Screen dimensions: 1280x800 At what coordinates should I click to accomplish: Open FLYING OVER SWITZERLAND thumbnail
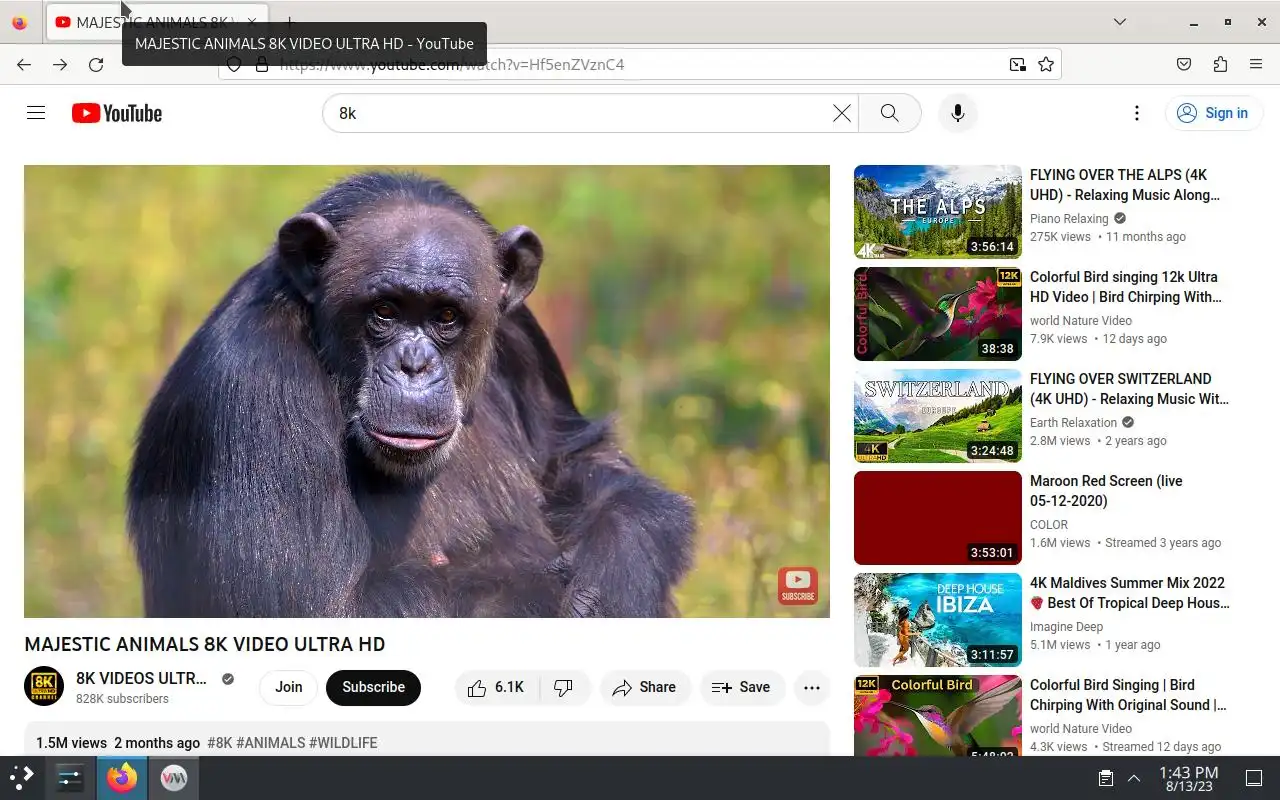tap(938, 416)
